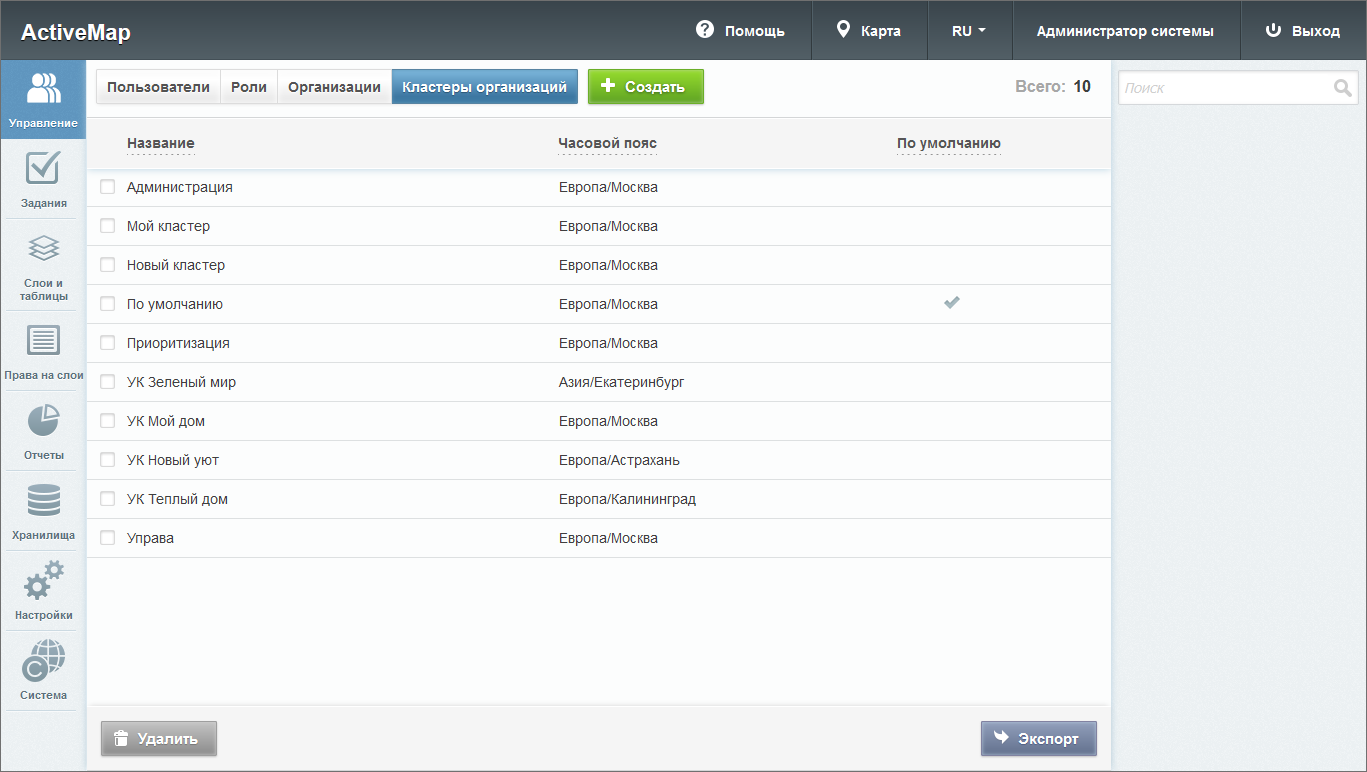Expand the RU language dropdown
The height and width of the screenshot is (772, 1367).
[969, 31]
